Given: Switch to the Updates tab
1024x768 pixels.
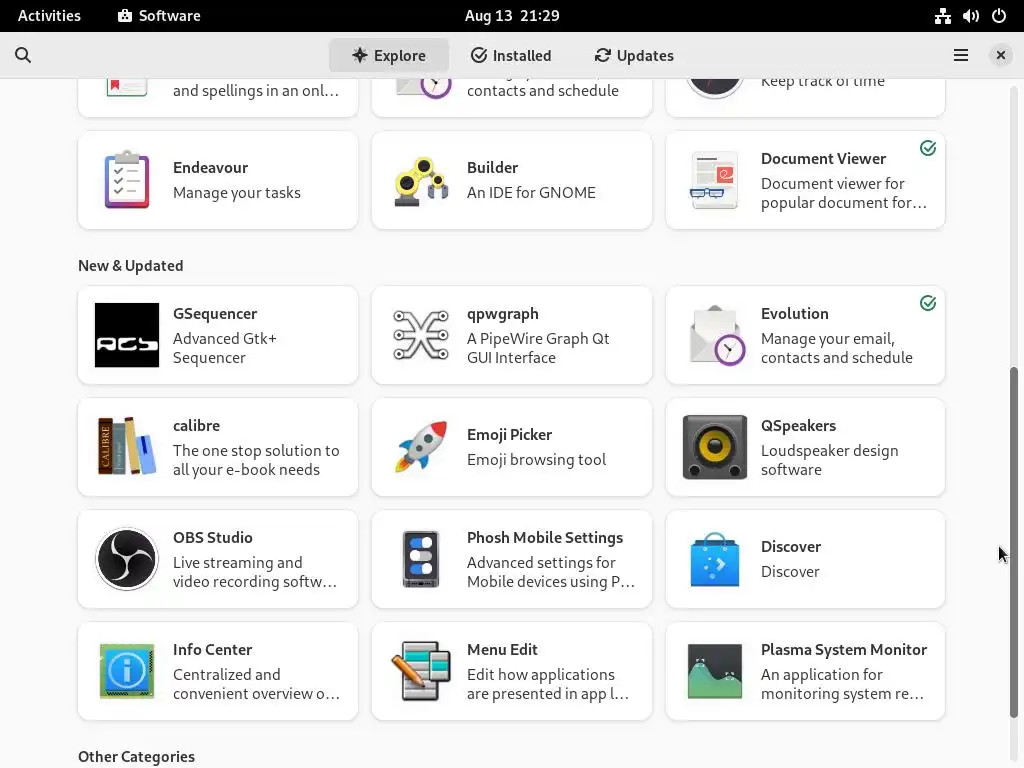Looking at the screenshot, I should click(x=634, y=56).
